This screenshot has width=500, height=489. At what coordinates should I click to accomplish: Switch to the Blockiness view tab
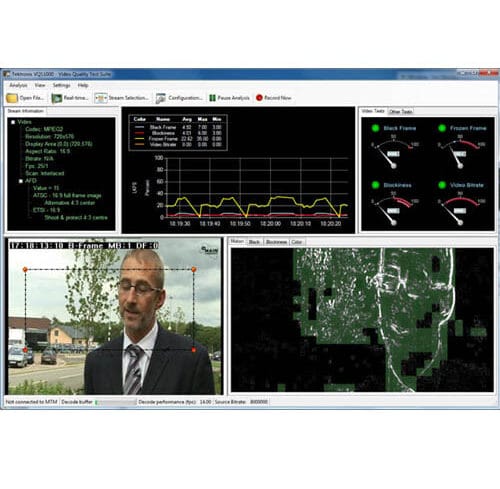tap(276, 242)
